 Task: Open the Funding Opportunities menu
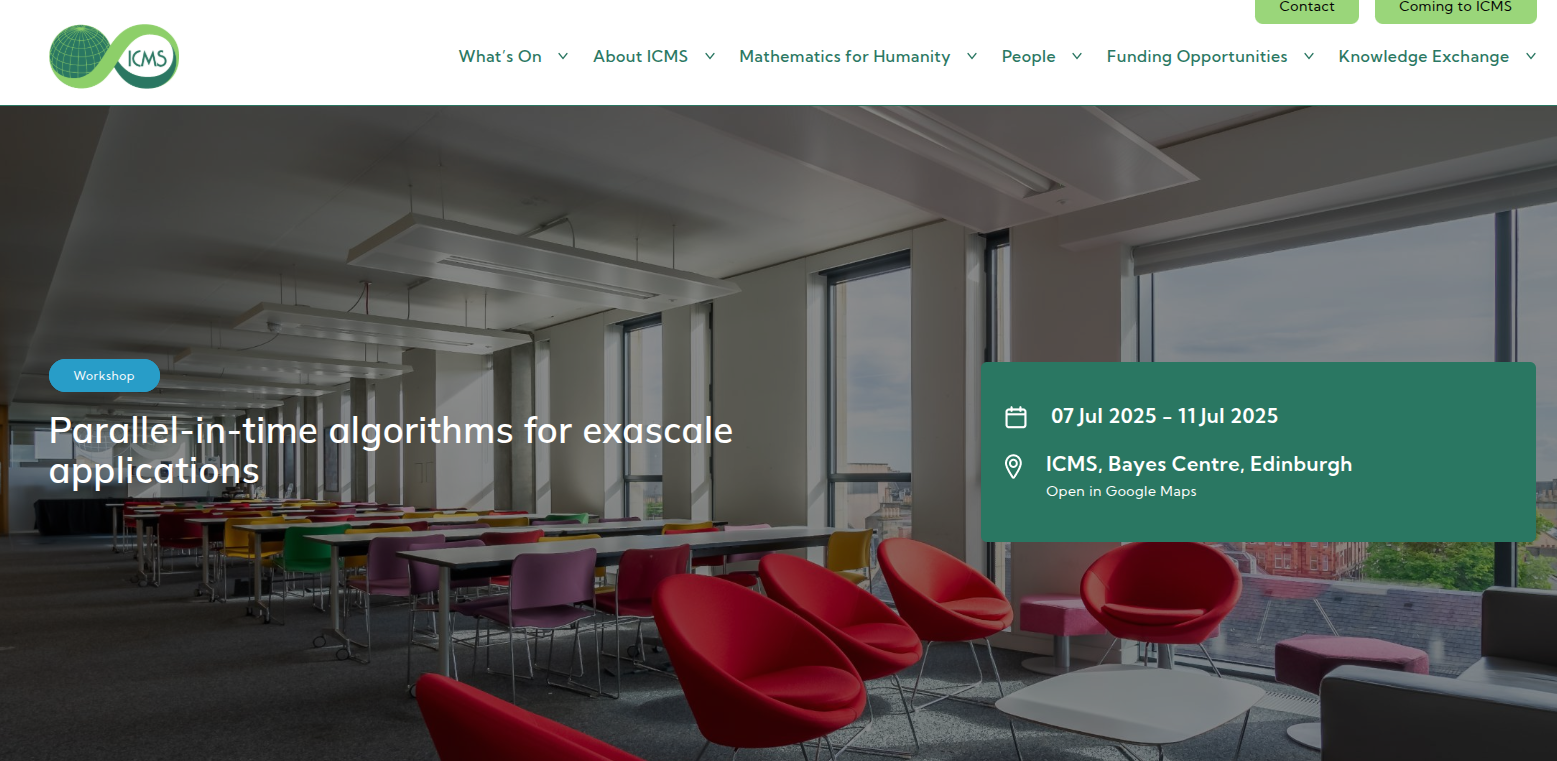(1197, 56)
